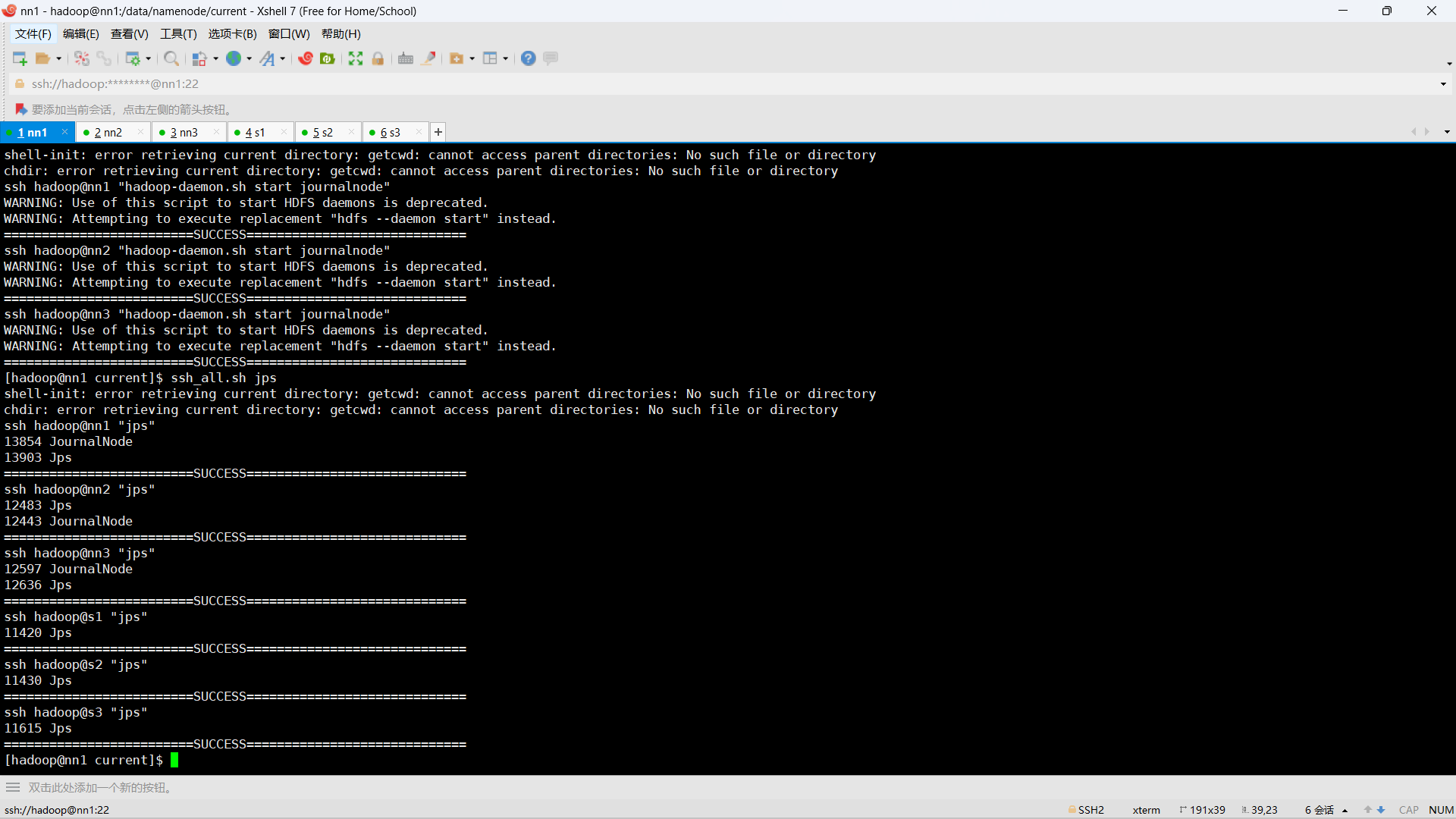Add a new tab with plus button
The height and width of the screenshot is (819, 1456).
438,132
